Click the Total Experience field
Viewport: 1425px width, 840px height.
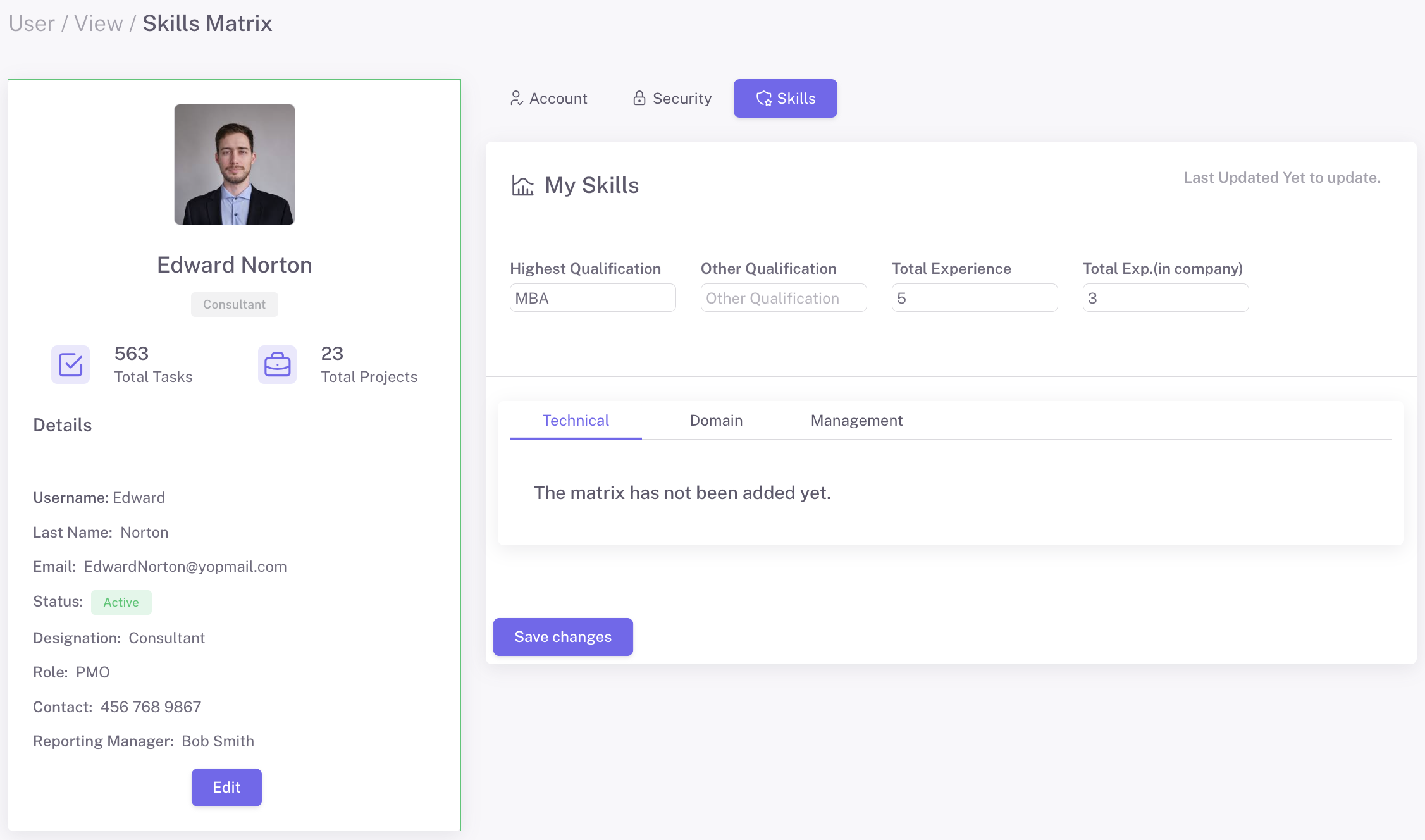click(x=975, y=298)
